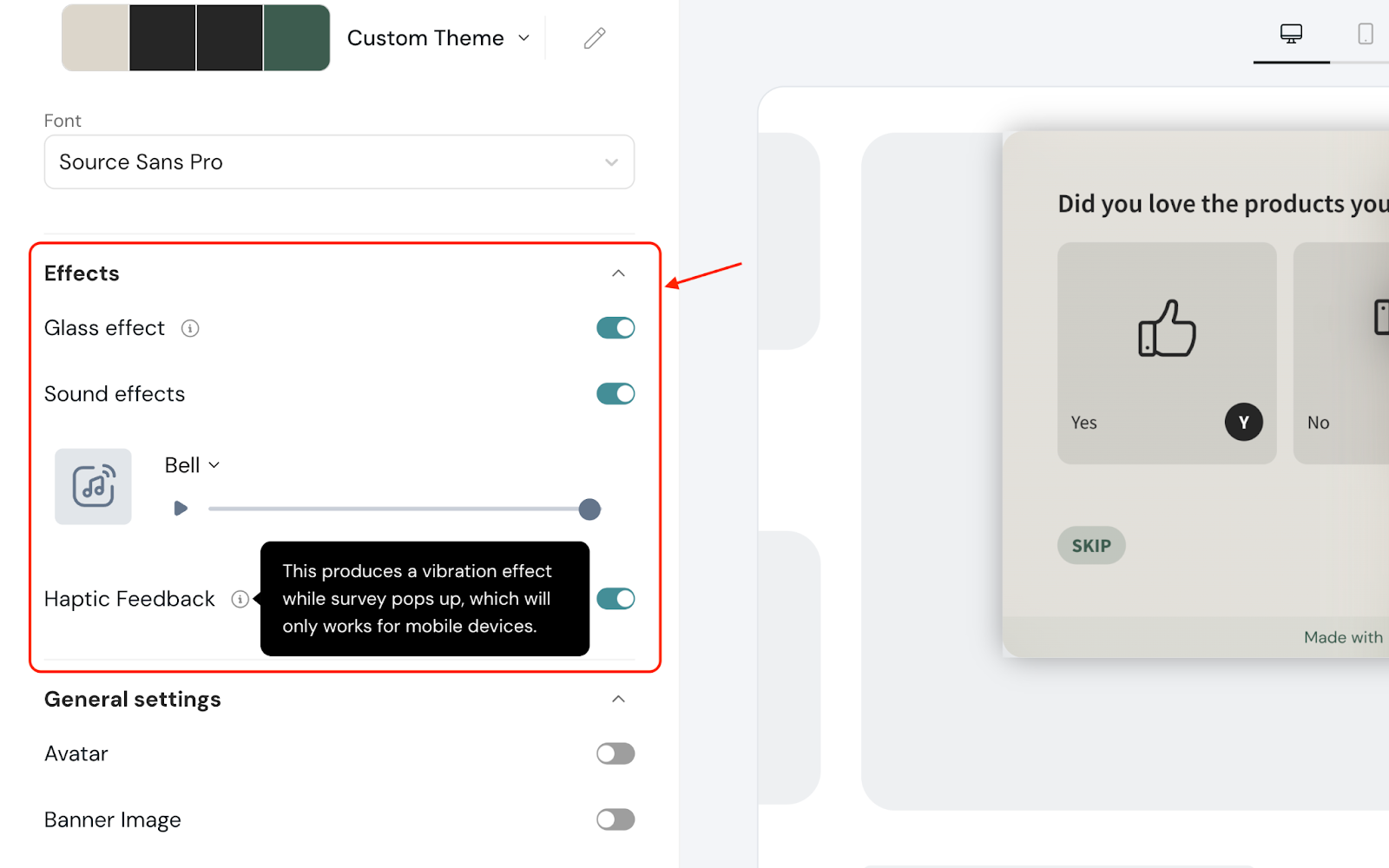Click the sound music note icon
This screenshot has height=868, width=1389.
tap(93, 486)
